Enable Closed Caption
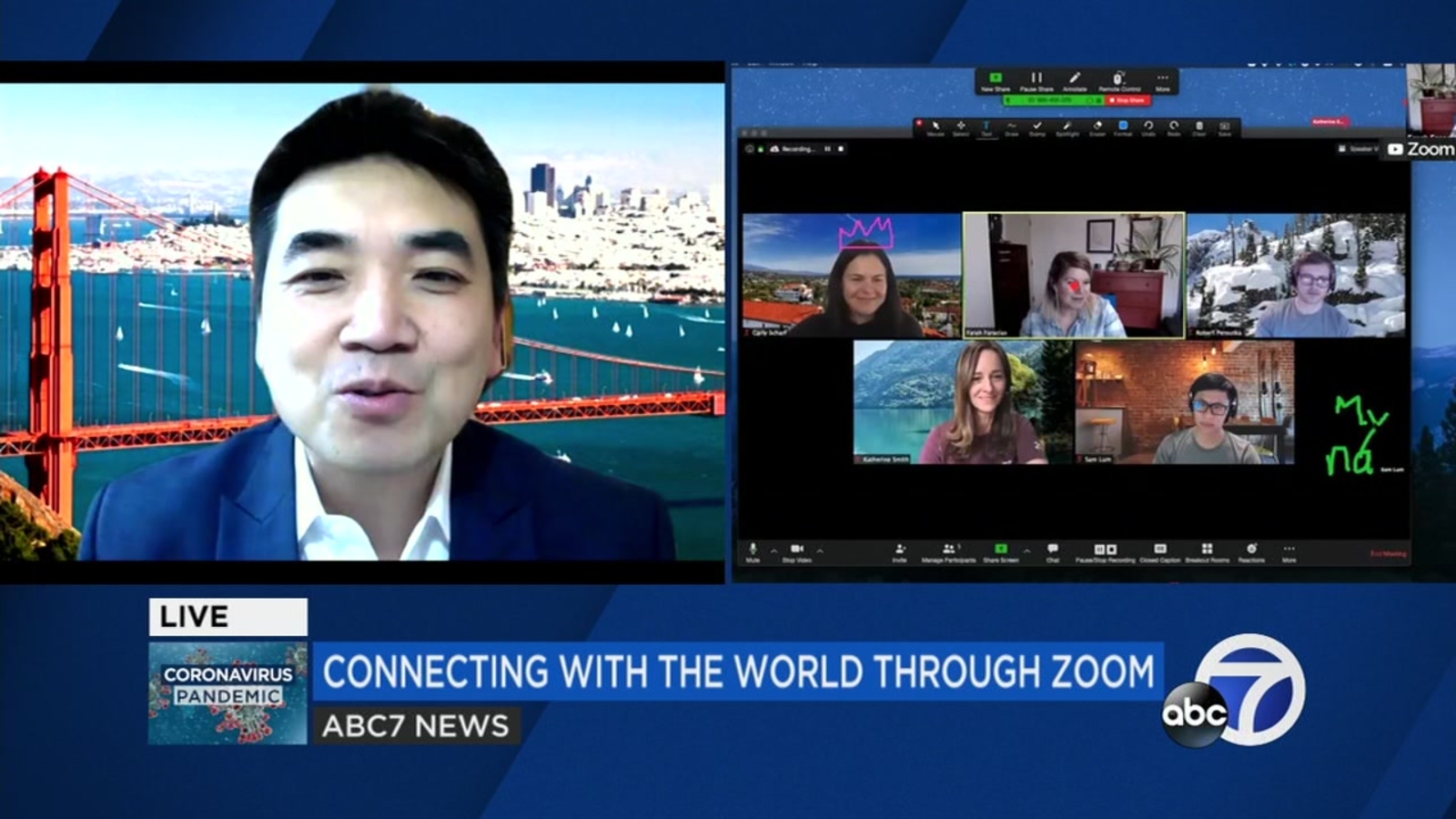Viewport: 1456px width, 819px height. [x=1160, y=552]
